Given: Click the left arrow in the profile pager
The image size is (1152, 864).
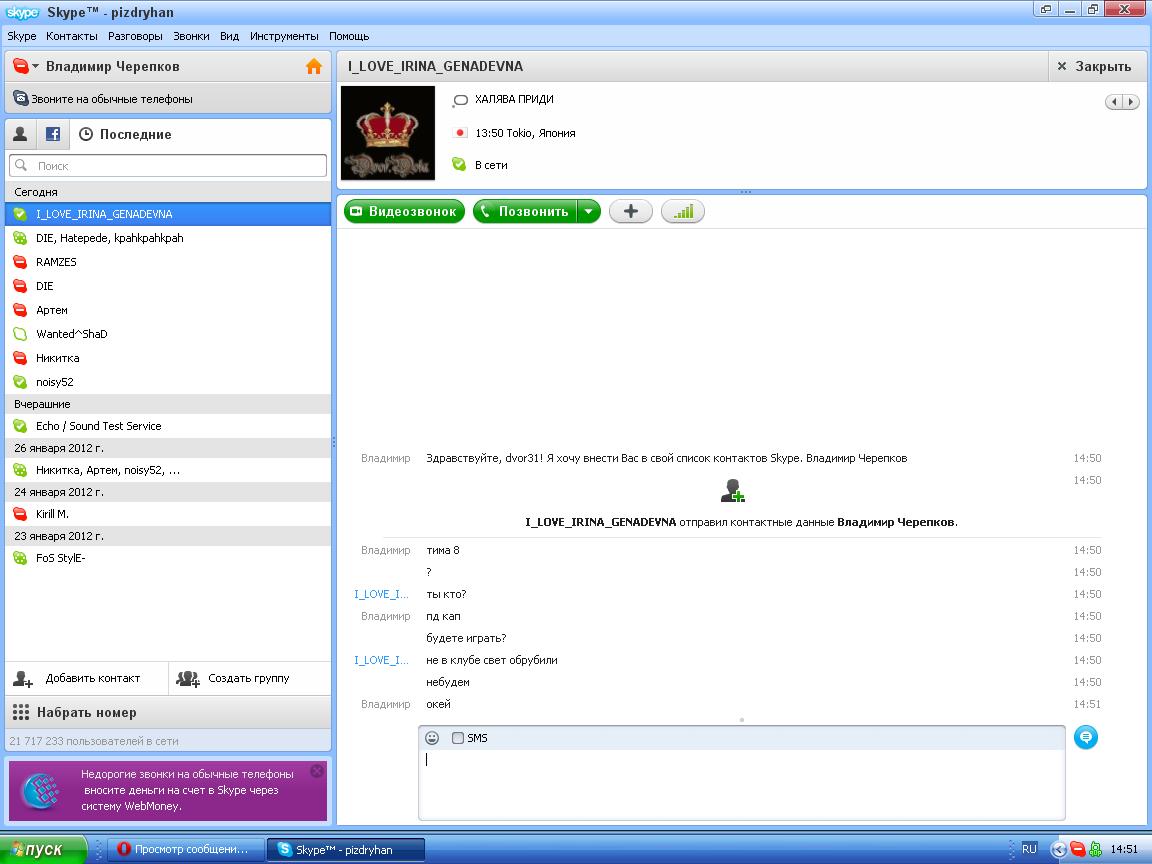Looking at the screenshot, I should pyautogui.click(x=1115, y=102).
